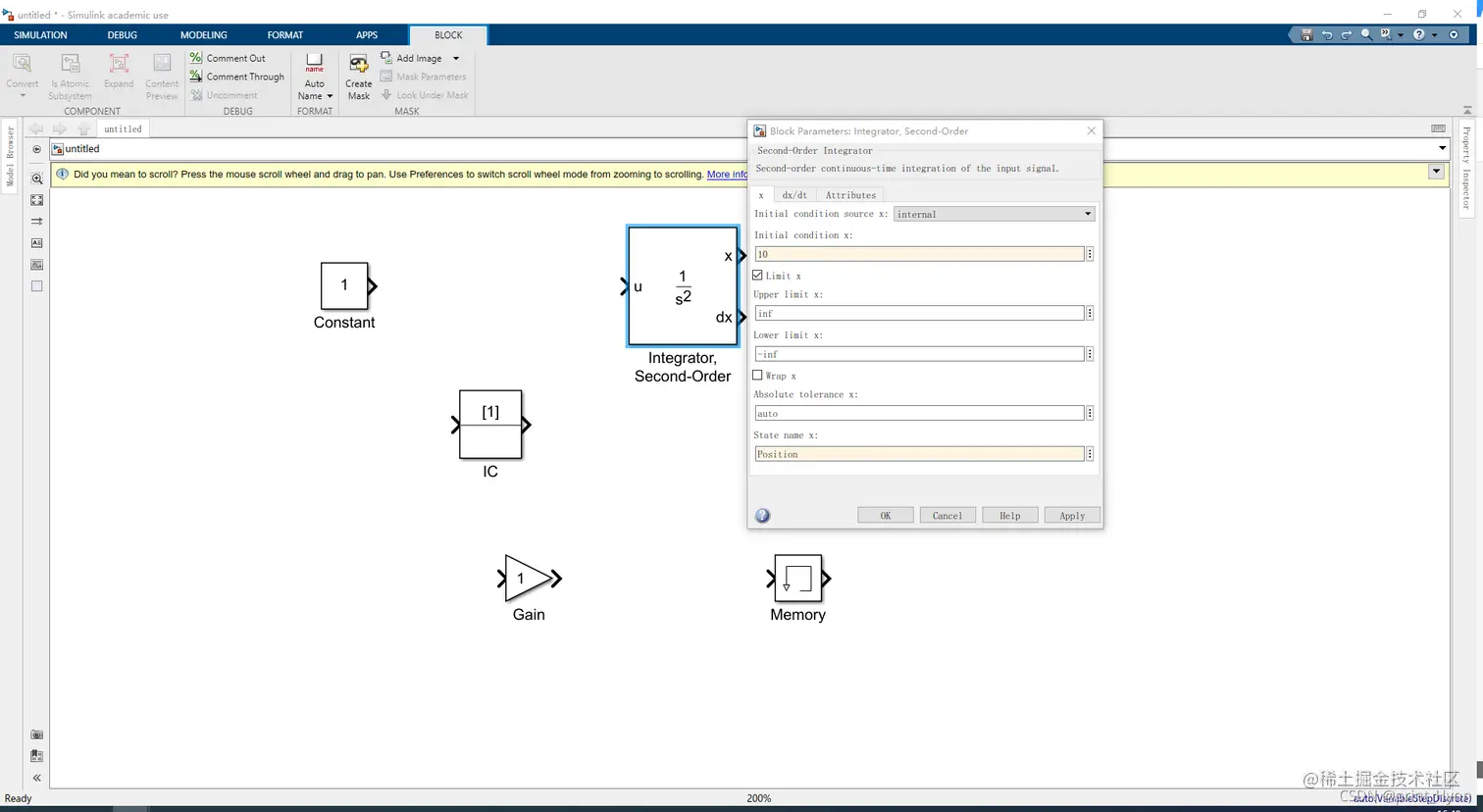Image resolution: width=1483 pixels, height=812 pixels.
Task: Open the Property Inspector side panel
Action: [1466, 168]
